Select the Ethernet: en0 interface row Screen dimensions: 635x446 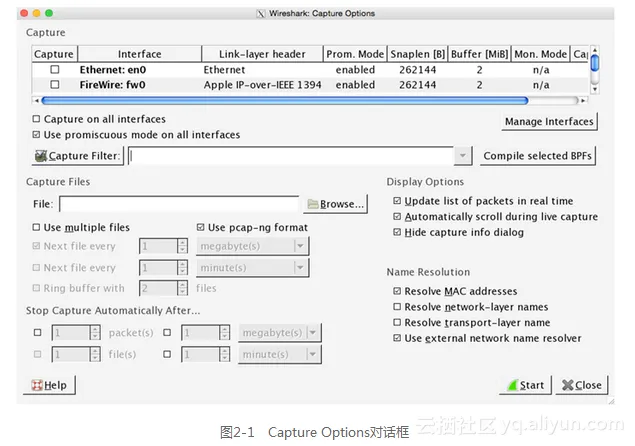tap(310, 70)
